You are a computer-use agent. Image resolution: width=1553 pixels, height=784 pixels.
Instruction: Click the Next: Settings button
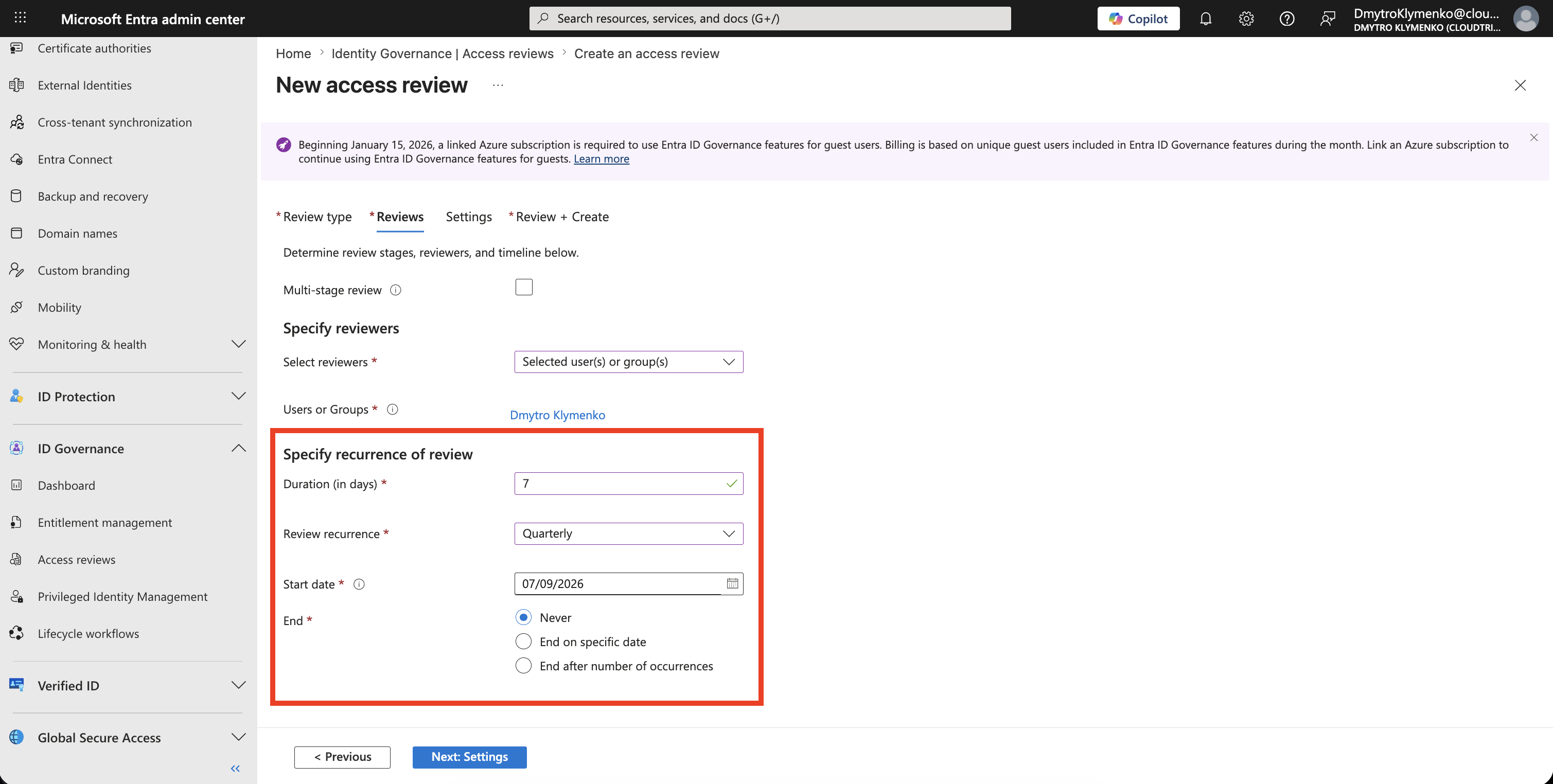click(469, 757)
